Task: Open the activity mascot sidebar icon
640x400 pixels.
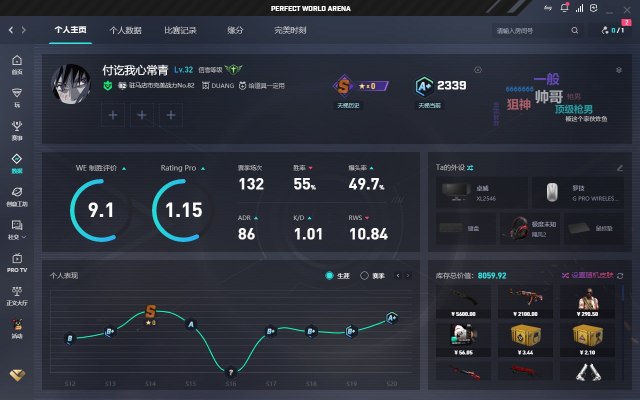Action: click(x=17, y=329)
